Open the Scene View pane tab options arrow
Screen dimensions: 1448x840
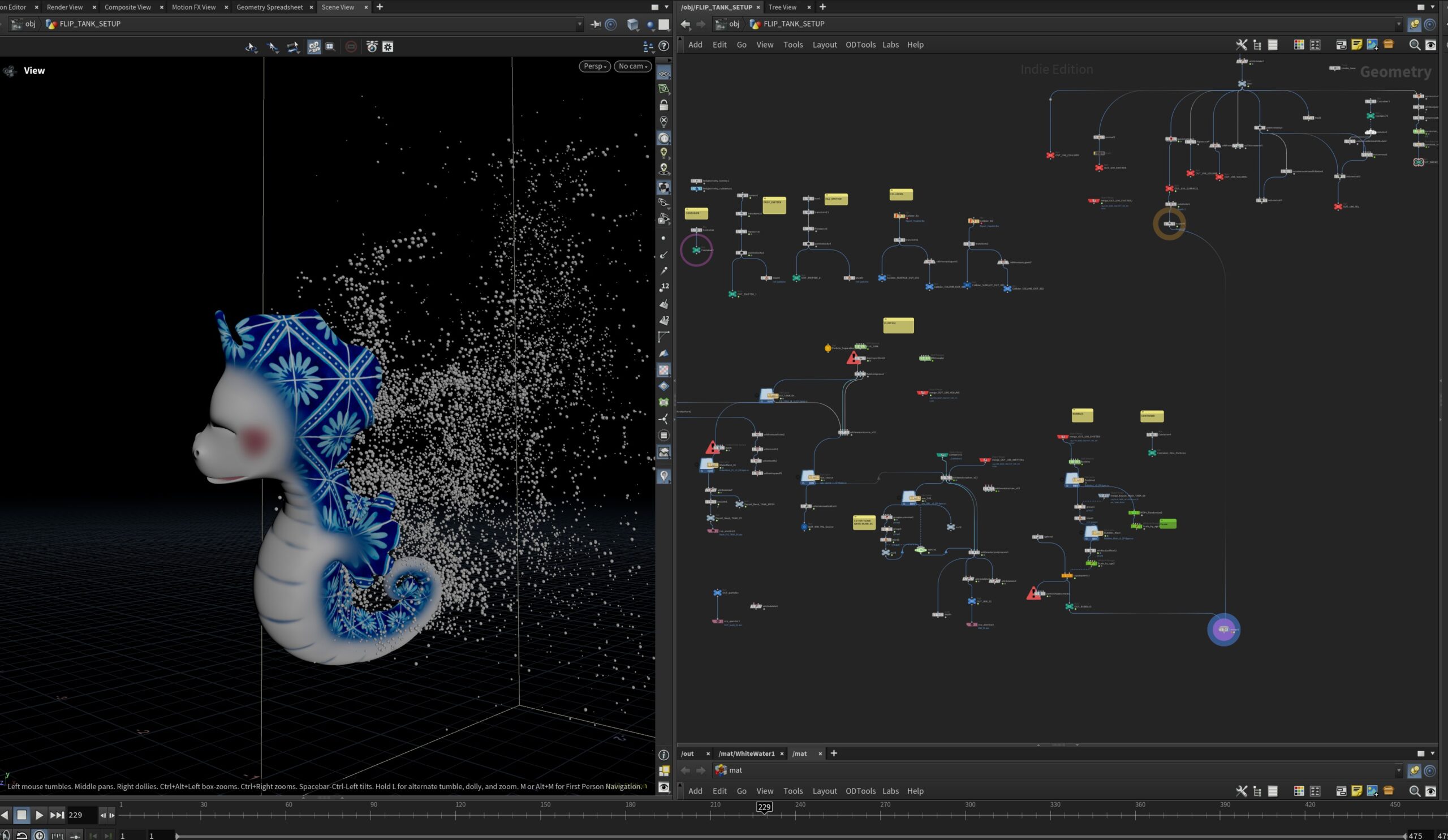666,7
